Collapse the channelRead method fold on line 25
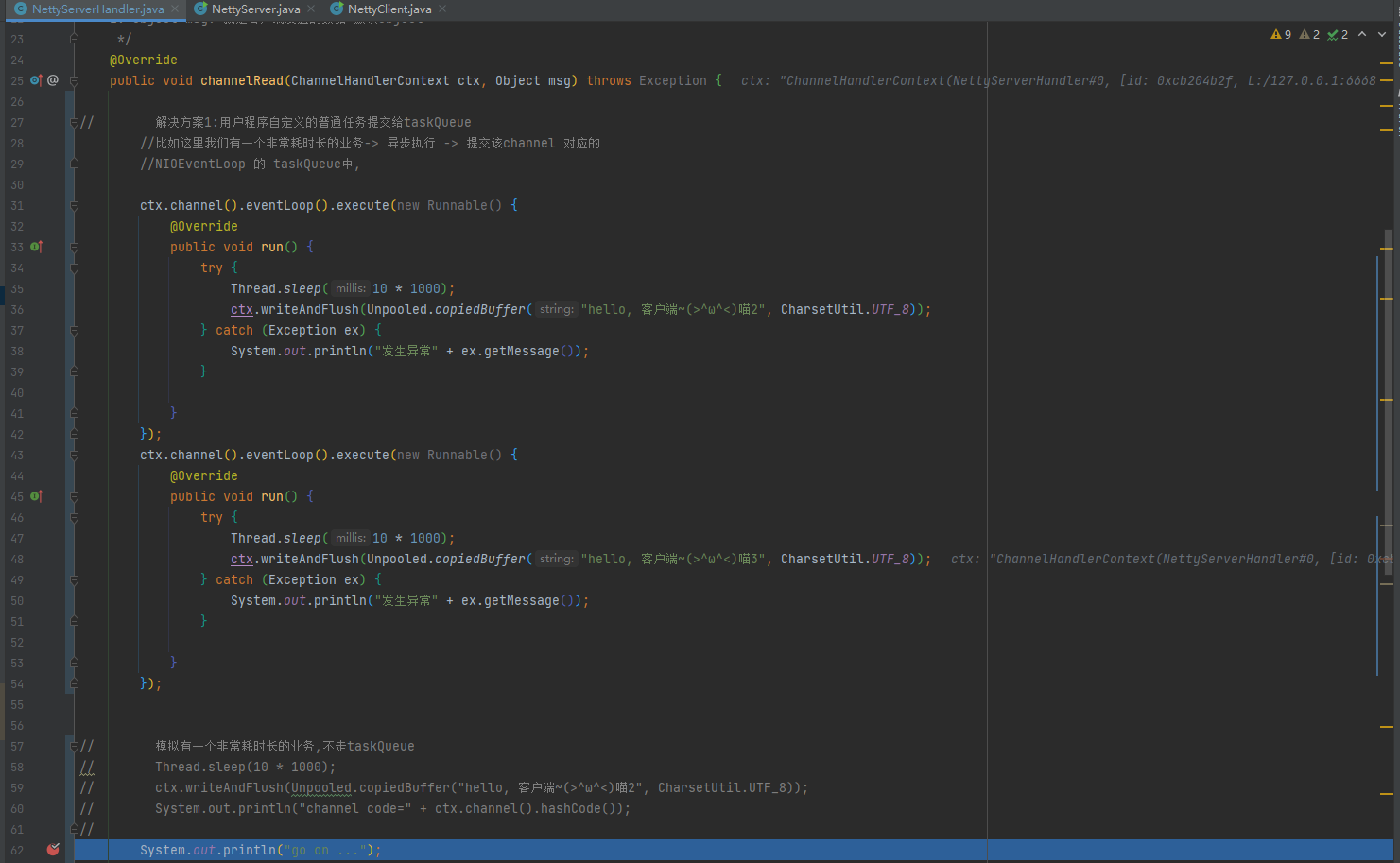The image size is (1400, 863). [x=74, y=80]
